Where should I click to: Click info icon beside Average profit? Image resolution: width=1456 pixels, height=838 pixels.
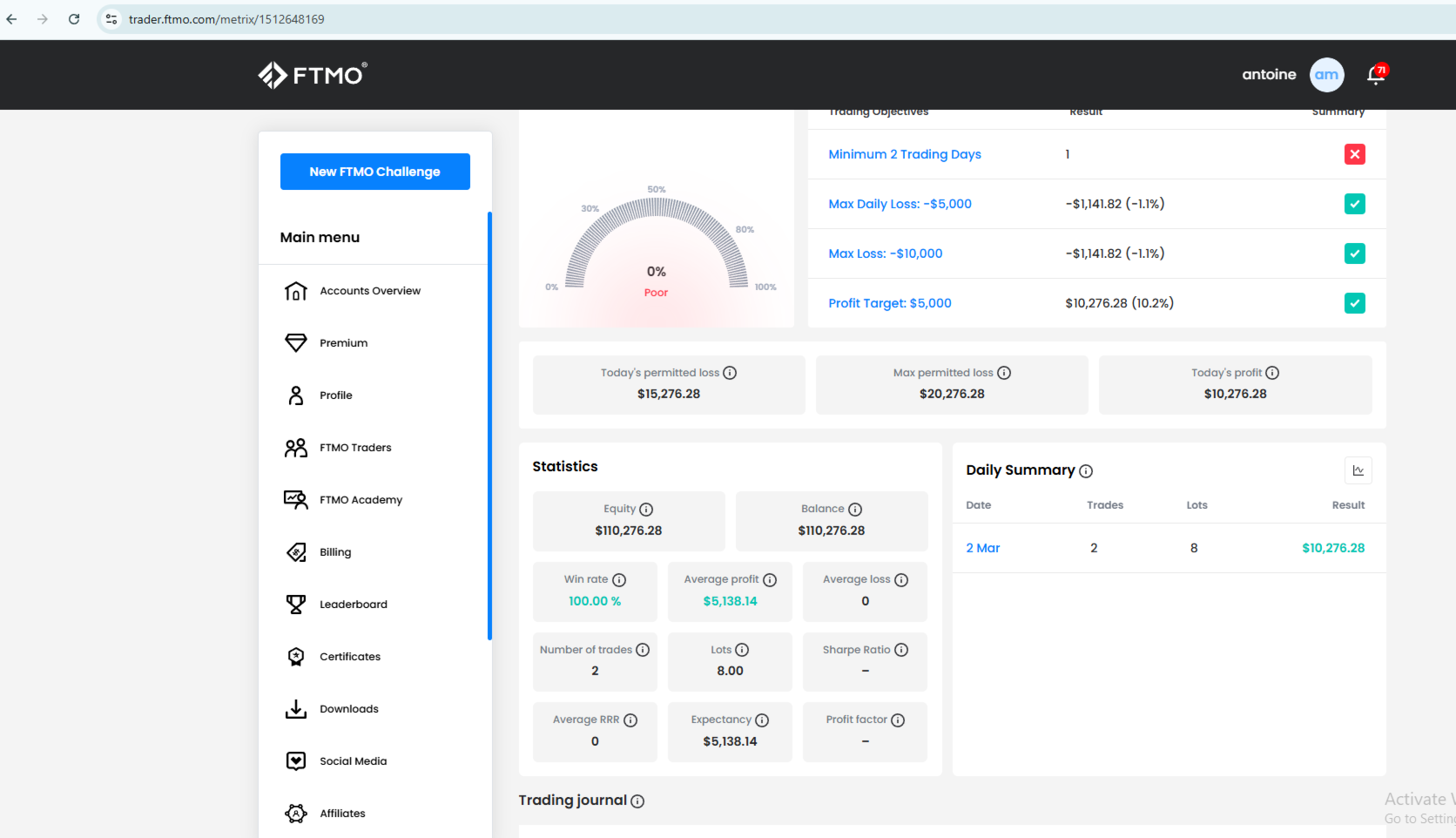click(x=770, y=580)
